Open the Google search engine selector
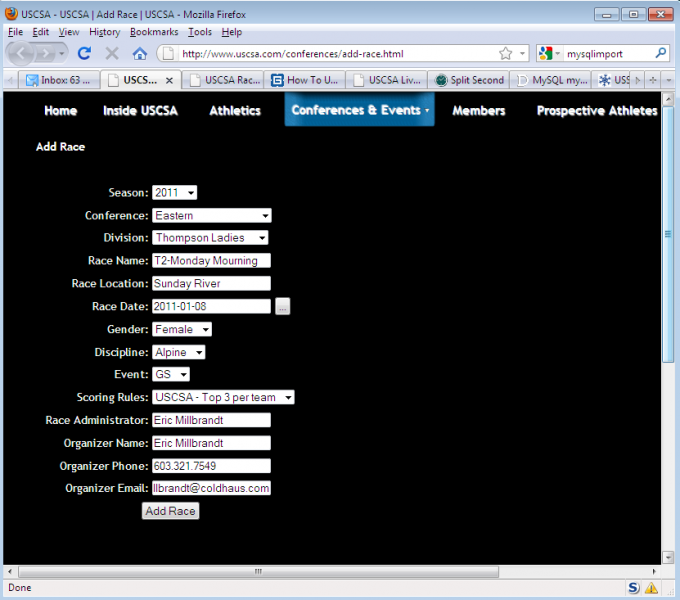Viewport: 680px width, 600px height. pos(549,53)
